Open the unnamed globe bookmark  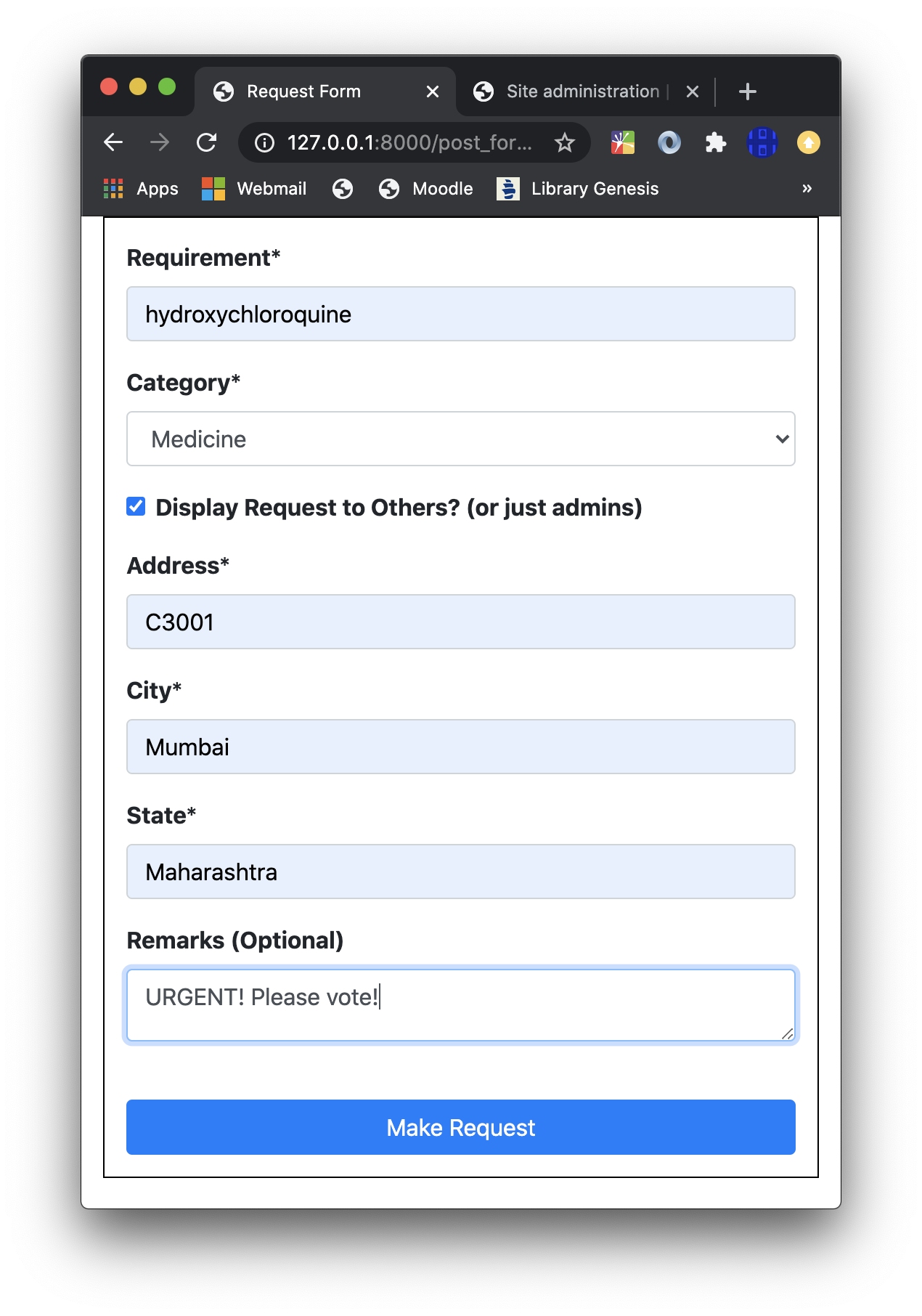(343, 189)
